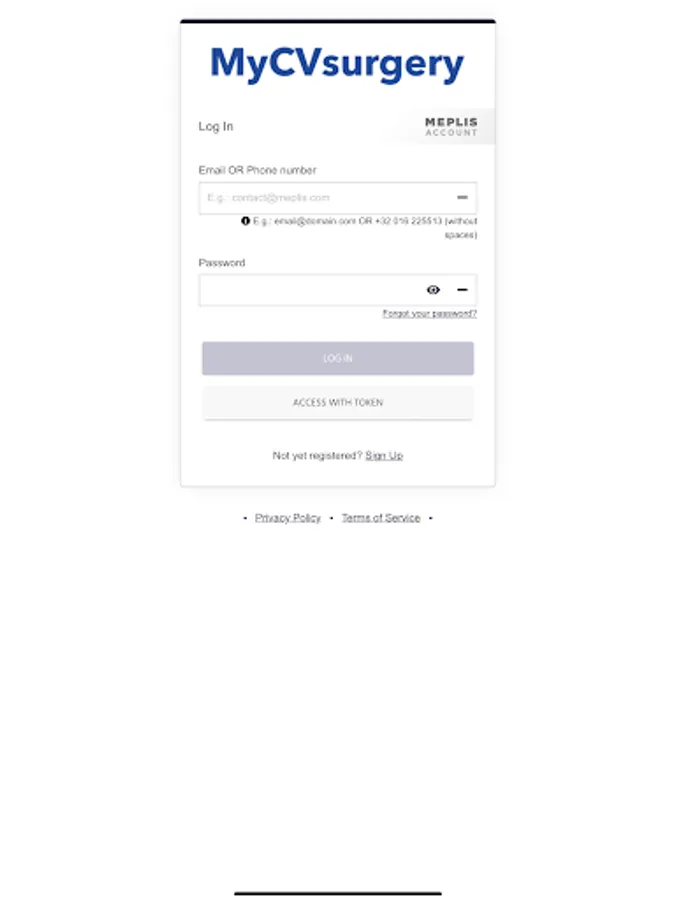
Task: Toggle password visibility with eye icon
Action: pyautogui.click(x=433, y=290)
